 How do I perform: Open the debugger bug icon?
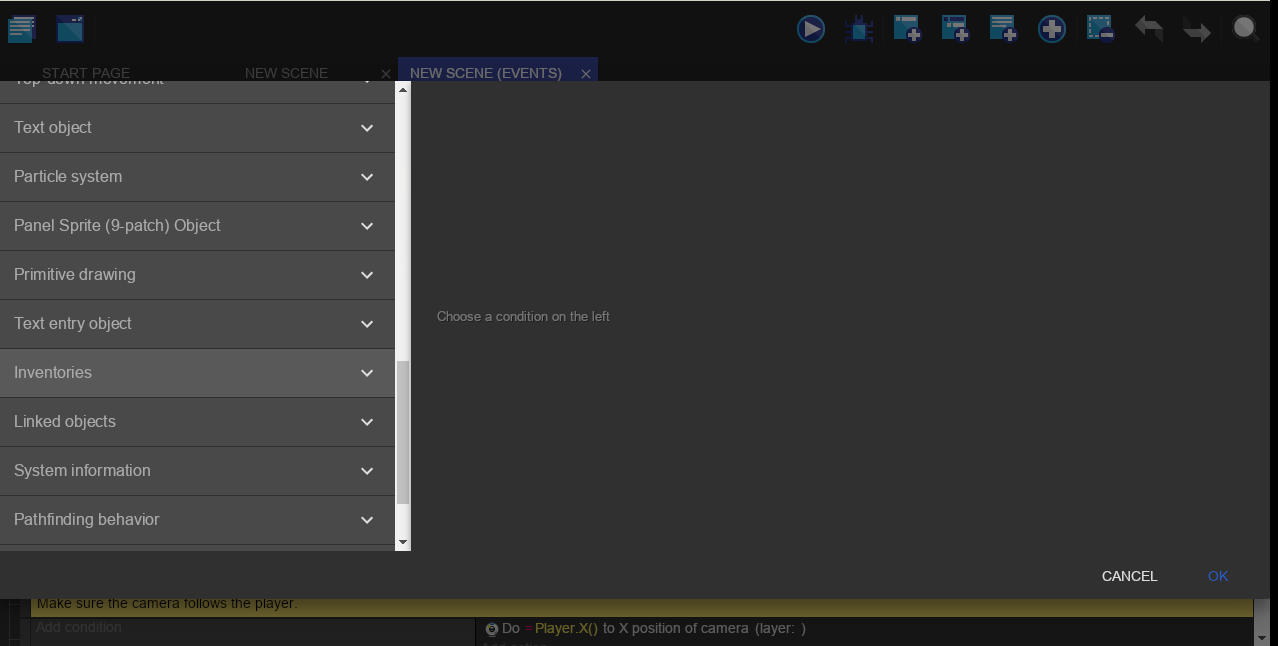pos(858,29)
